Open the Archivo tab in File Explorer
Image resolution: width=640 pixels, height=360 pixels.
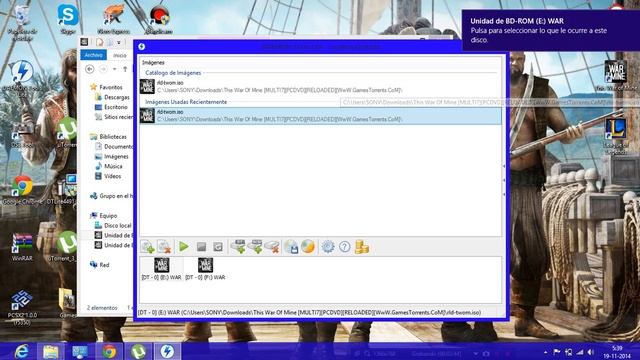tap(93, 55)
